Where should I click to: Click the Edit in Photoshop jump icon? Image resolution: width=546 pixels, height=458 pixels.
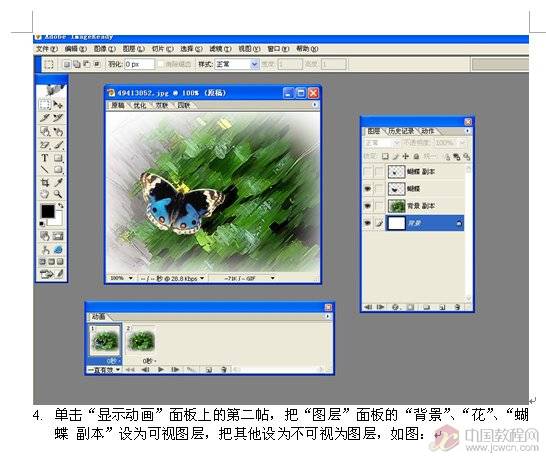(x=47, y=274)
